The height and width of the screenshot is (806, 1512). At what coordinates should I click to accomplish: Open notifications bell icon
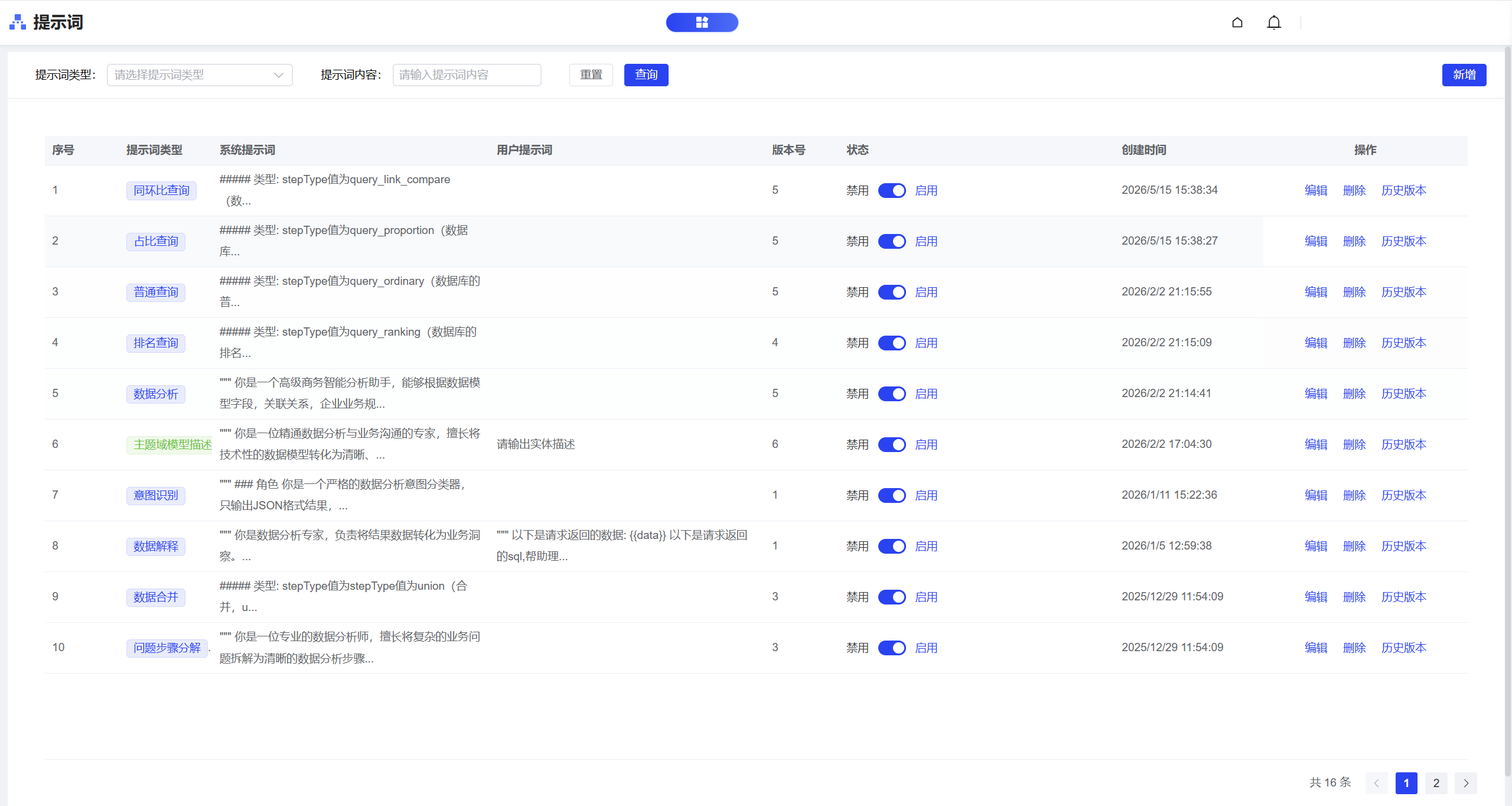(1274, 22)
